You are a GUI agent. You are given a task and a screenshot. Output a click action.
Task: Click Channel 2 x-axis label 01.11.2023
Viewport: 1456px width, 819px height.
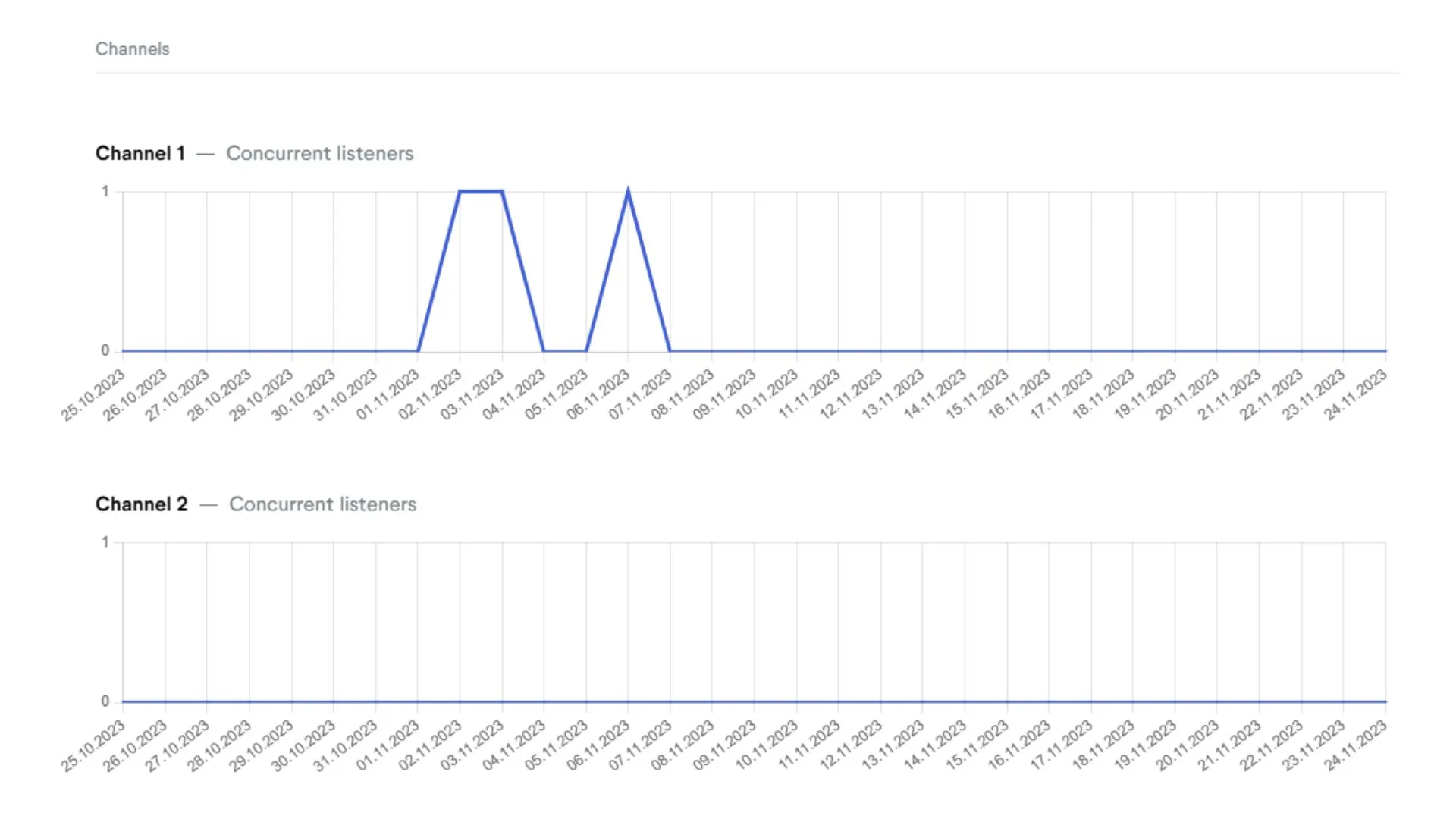click(x=388, y=745)
